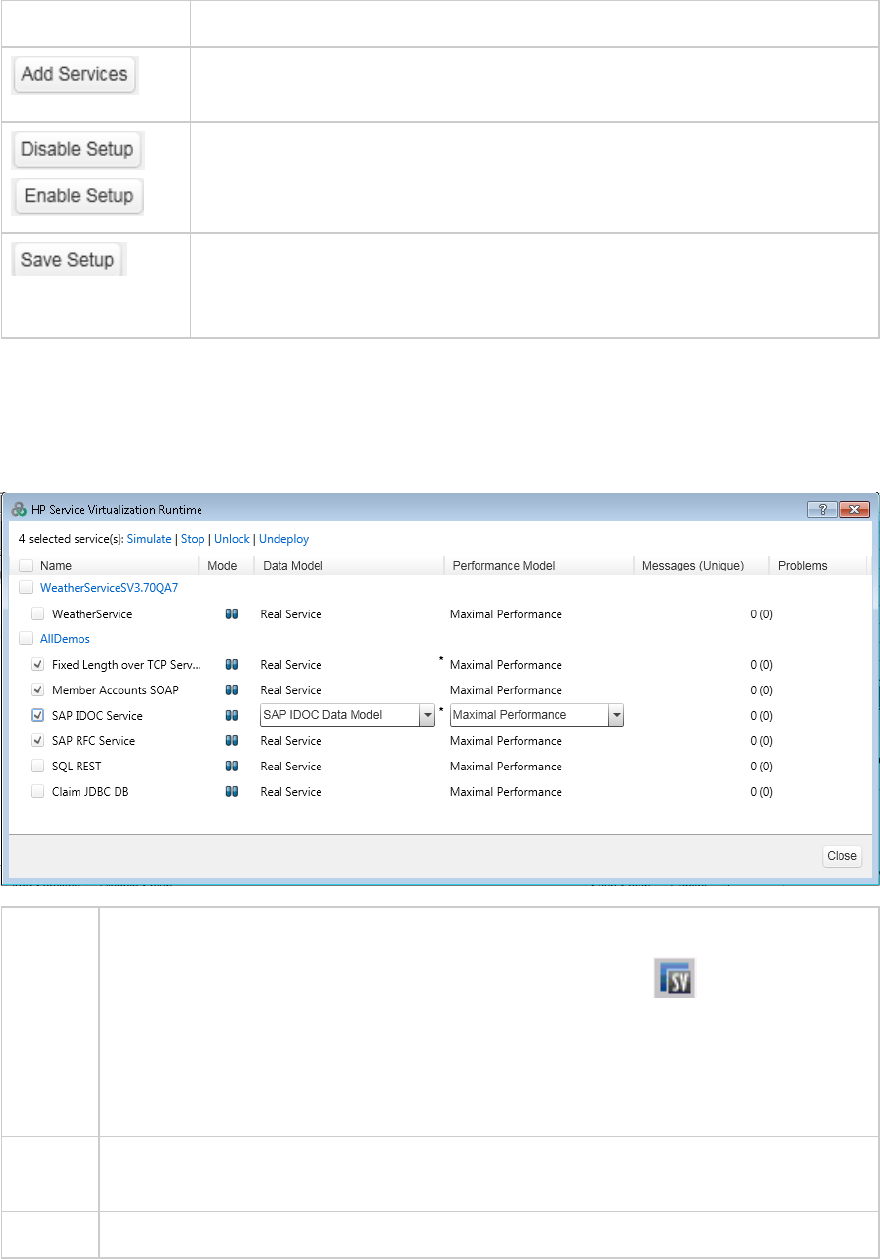The width and height of the screenshot is (880, 1259).
Task: Click the Service Virtualization SV icon
Action: [675, 976]
